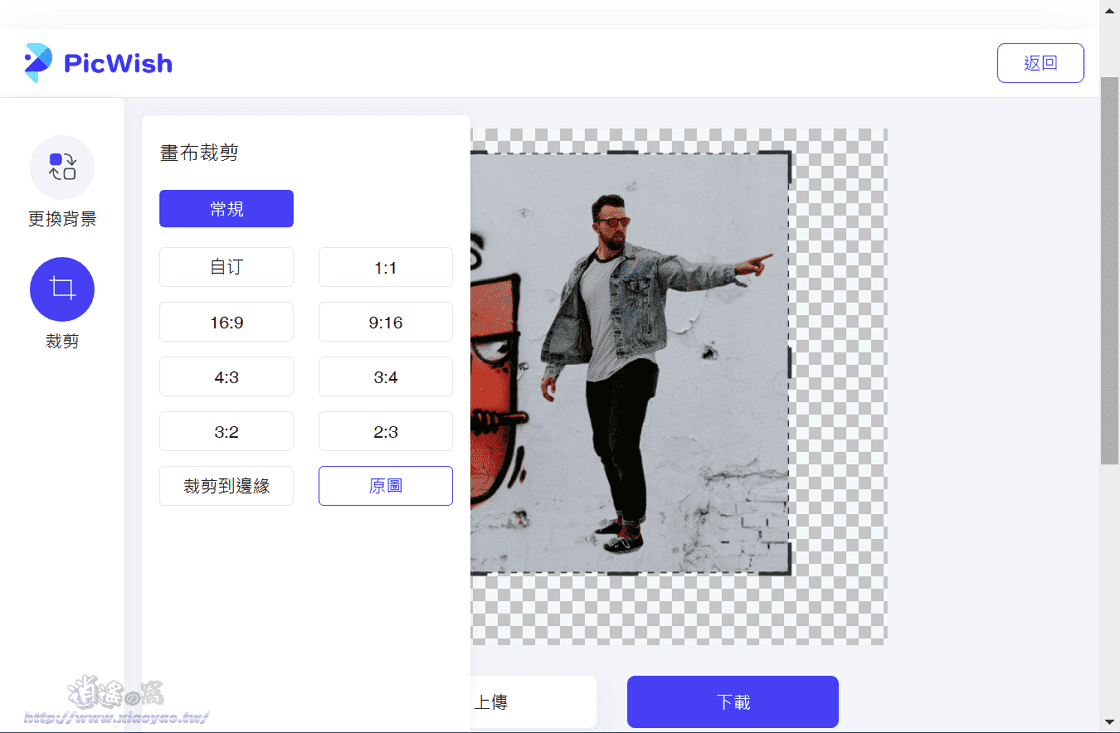The image size is (1120, 733).
Task: Select 原圖 original image ratio
Action: (x=385, y=485)
